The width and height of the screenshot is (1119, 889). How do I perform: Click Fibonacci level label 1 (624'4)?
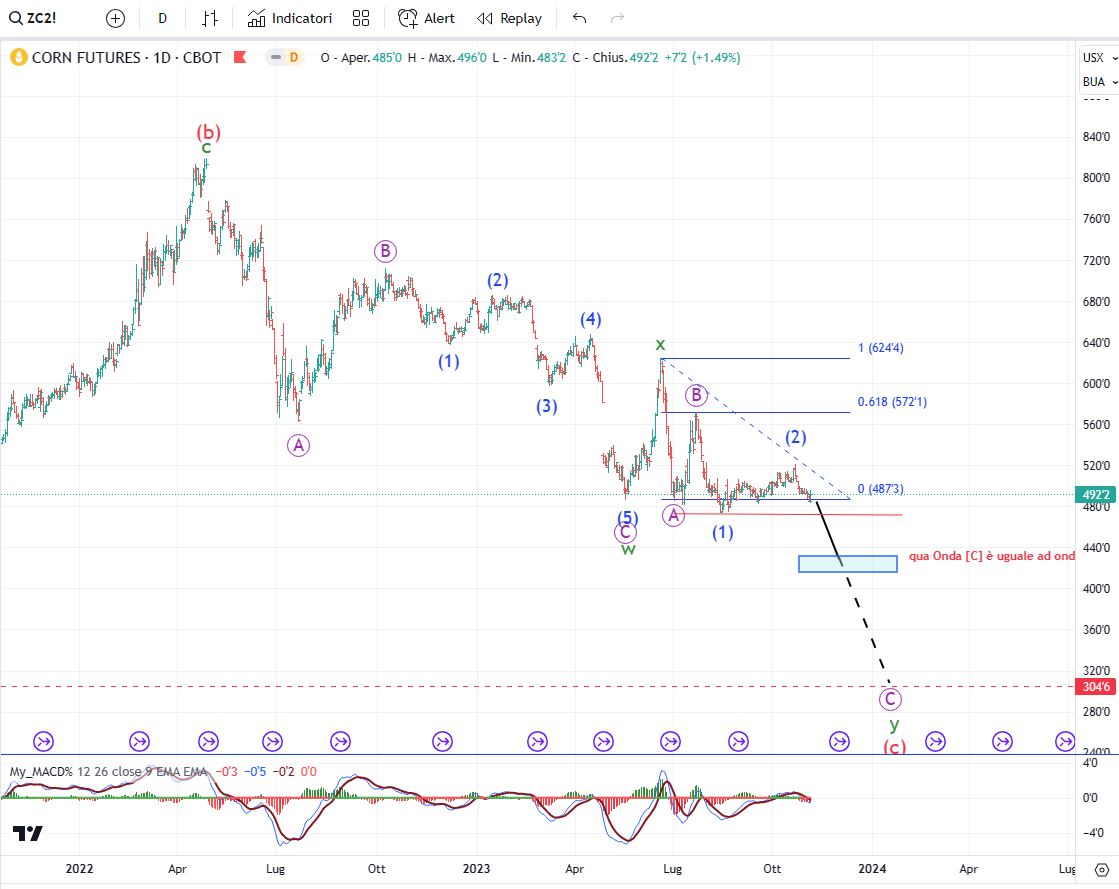tap(881, 348)
